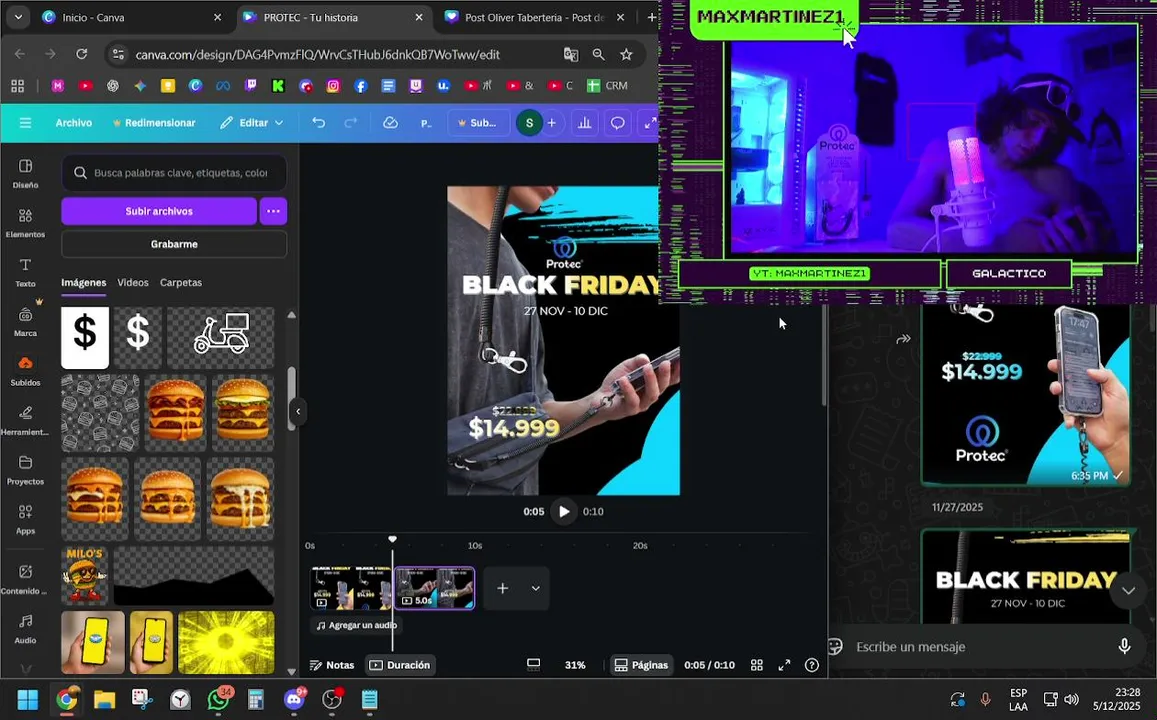Screen dimensions: 1157x720
Task: Select the Imágenes tab
Action: (83, 283)
